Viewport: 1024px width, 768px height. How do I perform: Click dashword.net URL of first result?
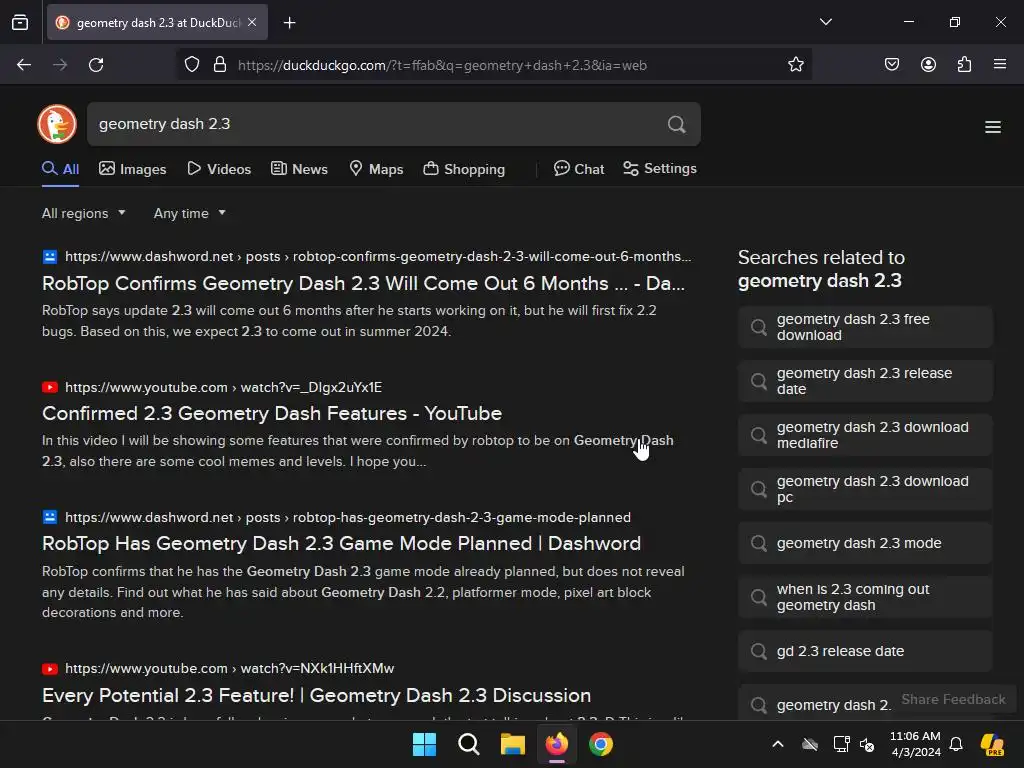tap(378, 257)
